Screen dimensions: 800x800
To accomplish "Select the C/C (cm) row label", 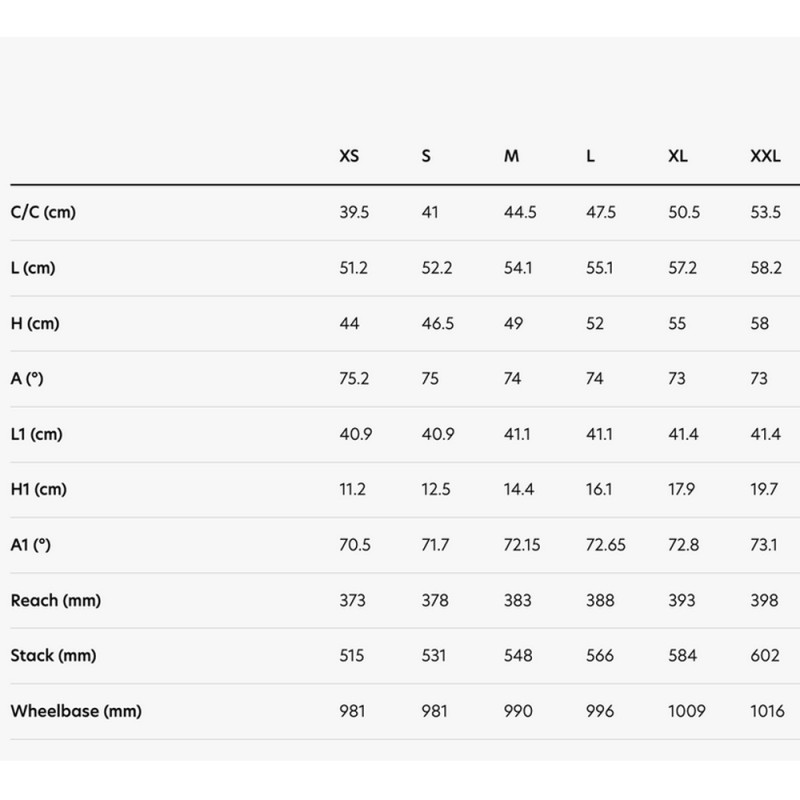I will coord(43,212).
